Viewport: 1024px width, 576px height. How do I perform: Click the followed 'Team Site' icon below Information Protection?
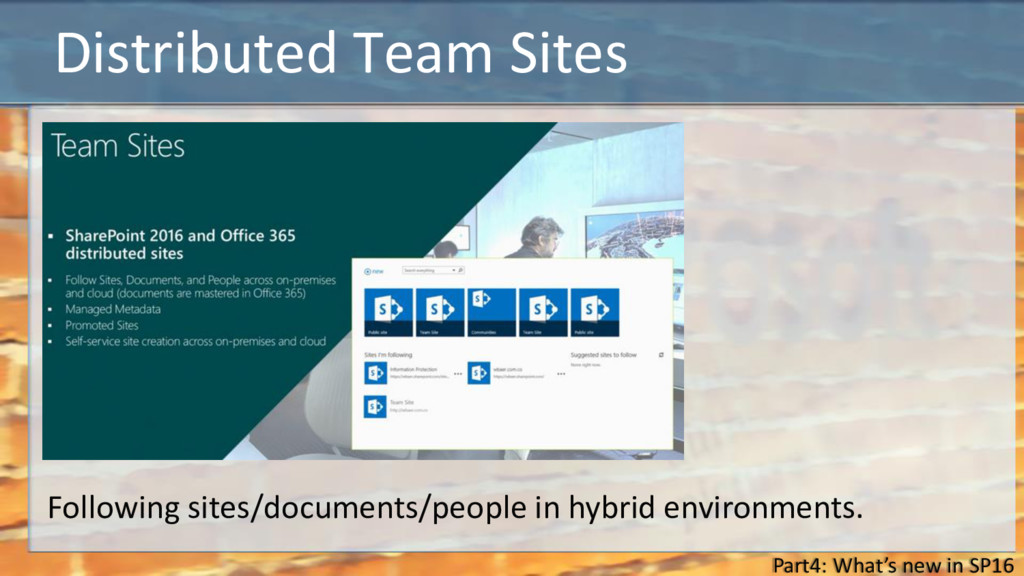click(x=376, y=406)
